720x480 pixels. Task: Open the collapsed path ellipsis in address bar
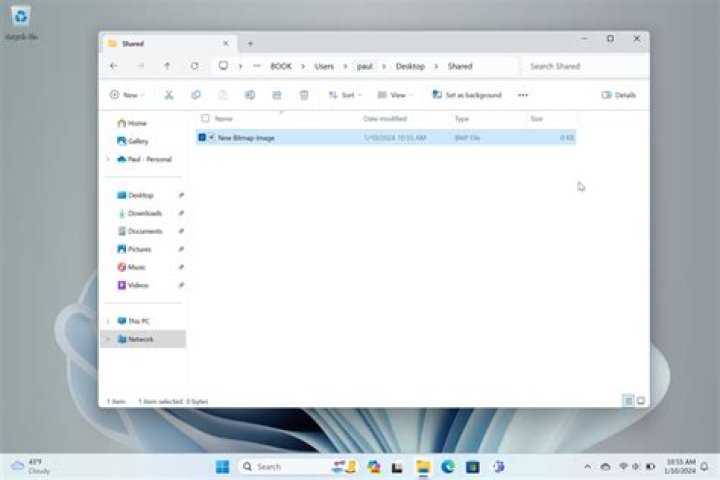click(257, 66)
